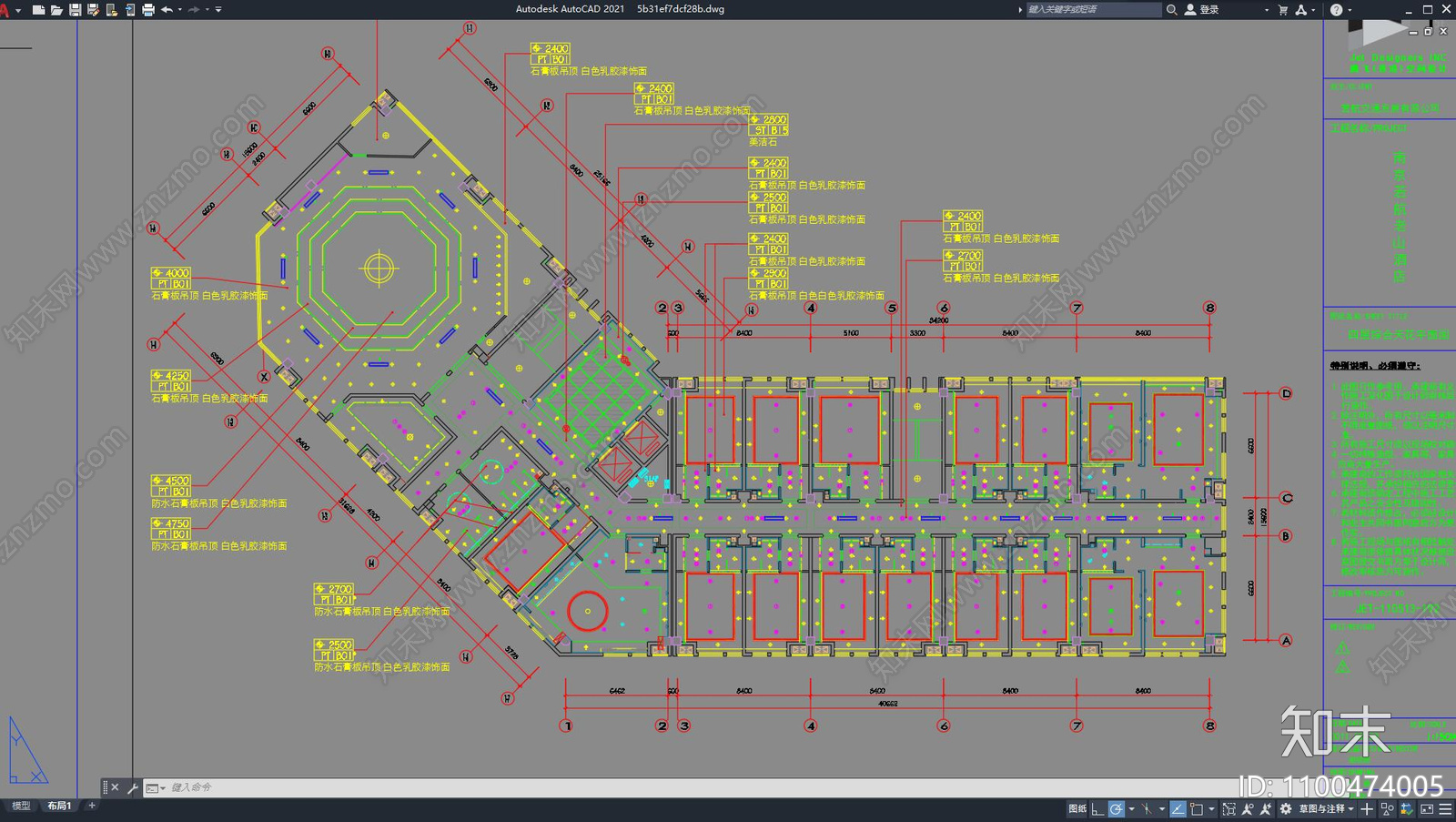Image resolution: width=1456 pixels, height=822 pixels.
Task: Toggle the square snap-mode button in status bar
Action: click(x=1197, y=808)
